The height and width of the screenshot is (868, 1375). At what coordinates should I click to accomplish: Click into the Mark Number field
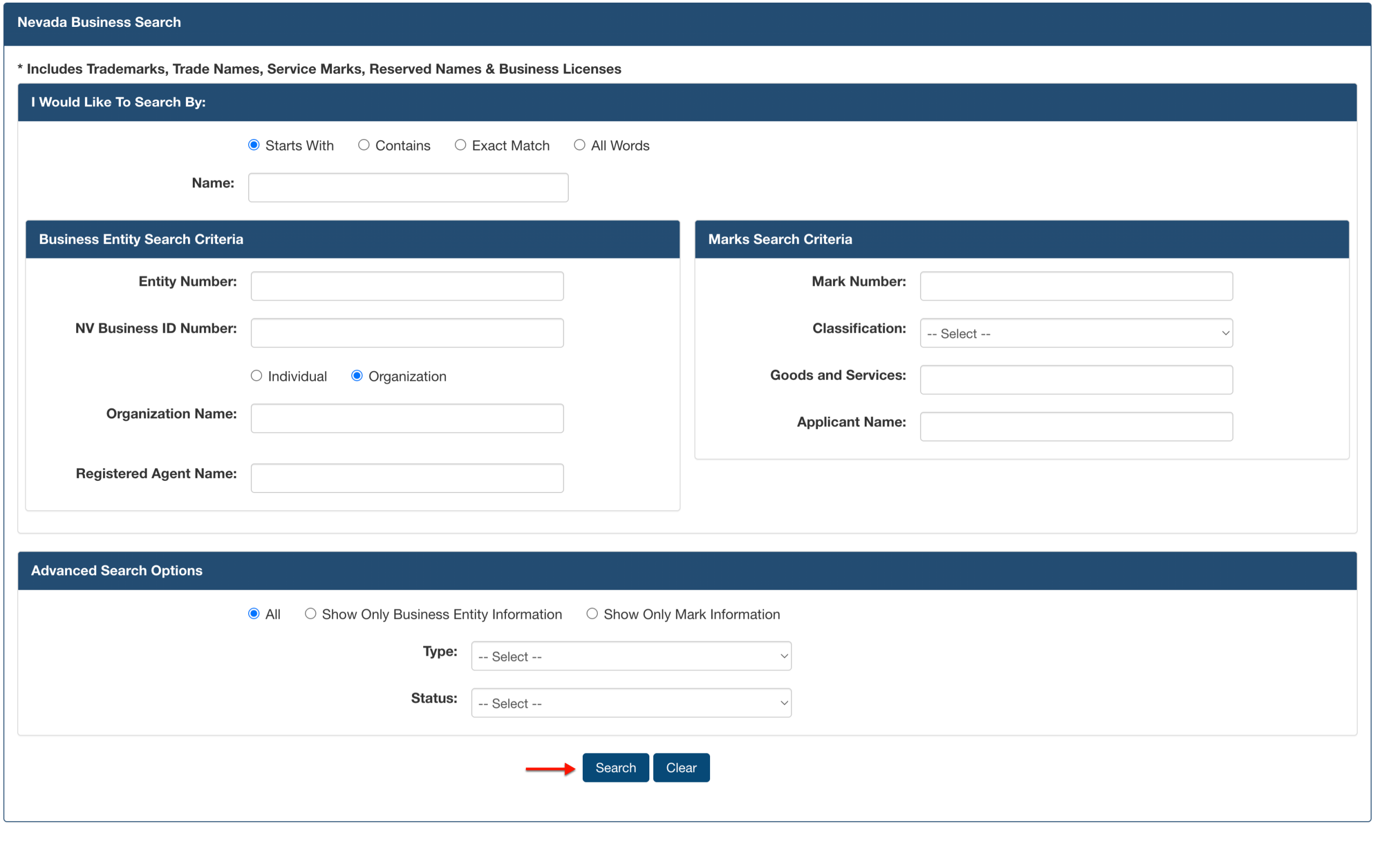tap(1076, 286)
